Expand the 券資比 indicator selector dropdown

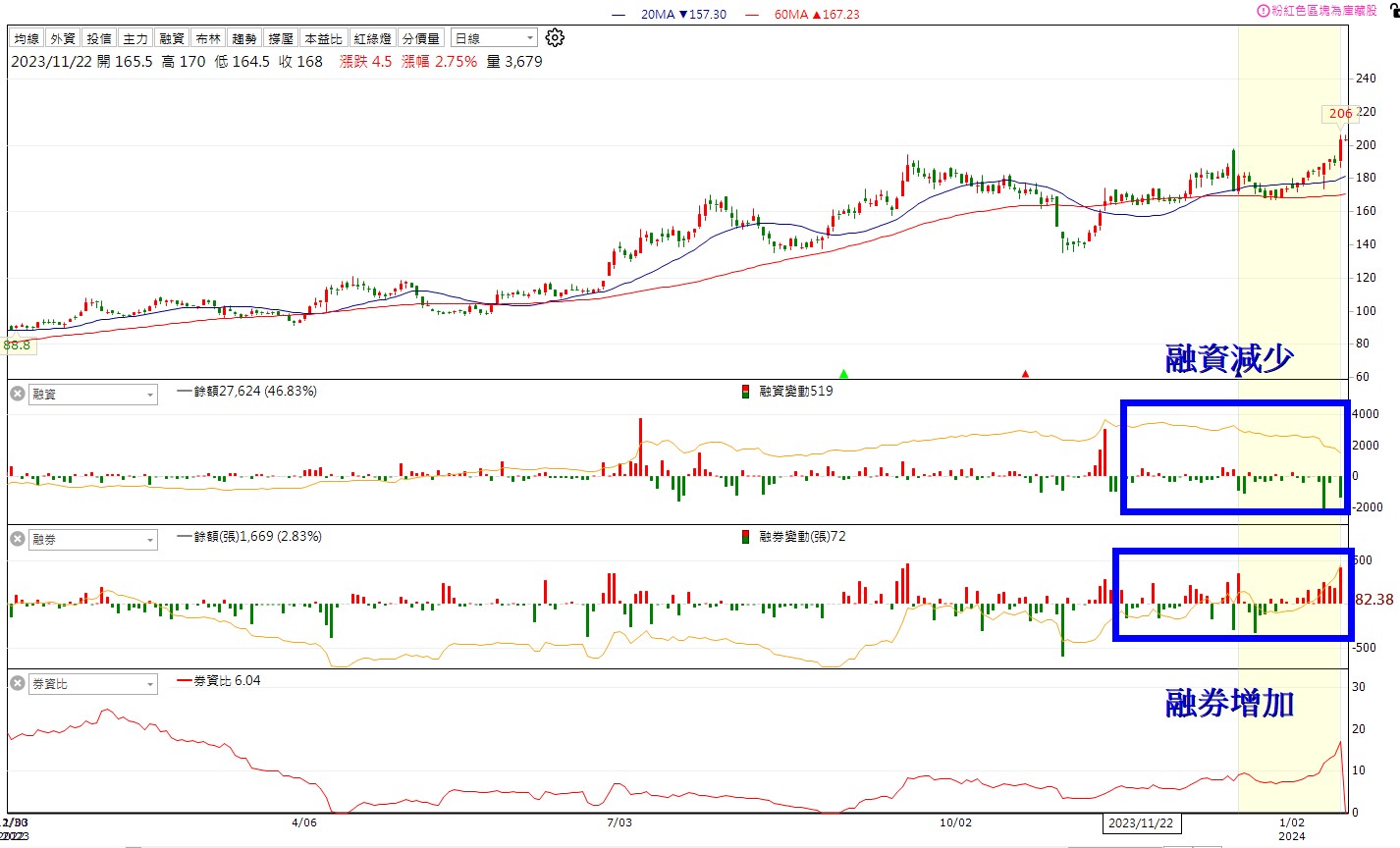tap(94, 684)
